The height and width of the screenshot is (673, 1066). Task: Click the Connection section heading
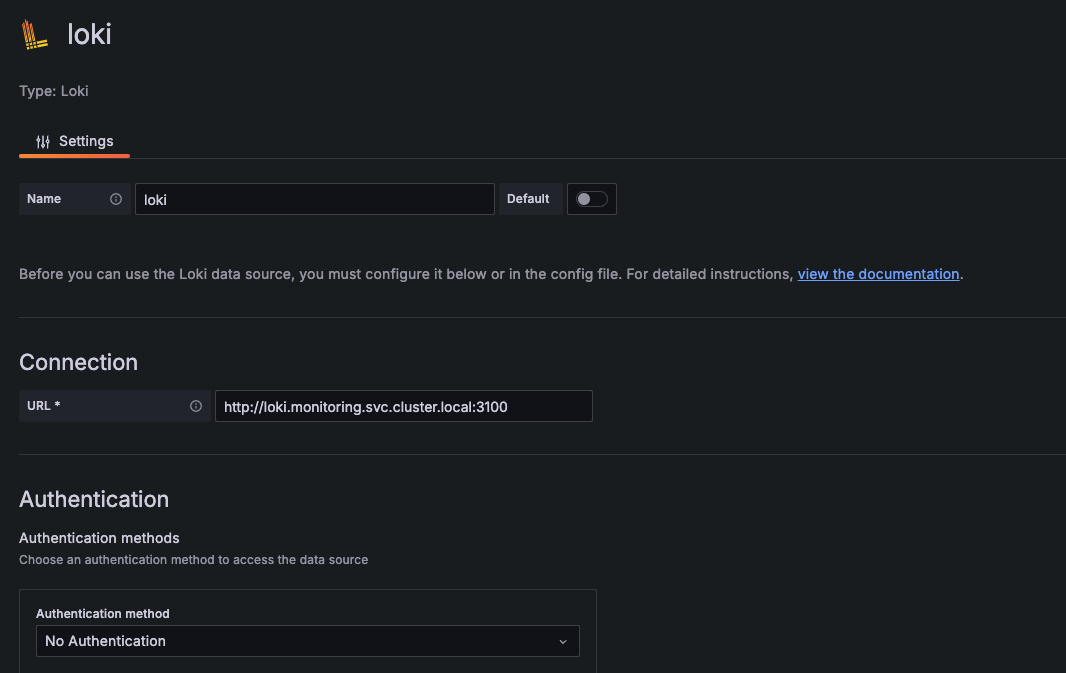(x=78, y=362)
